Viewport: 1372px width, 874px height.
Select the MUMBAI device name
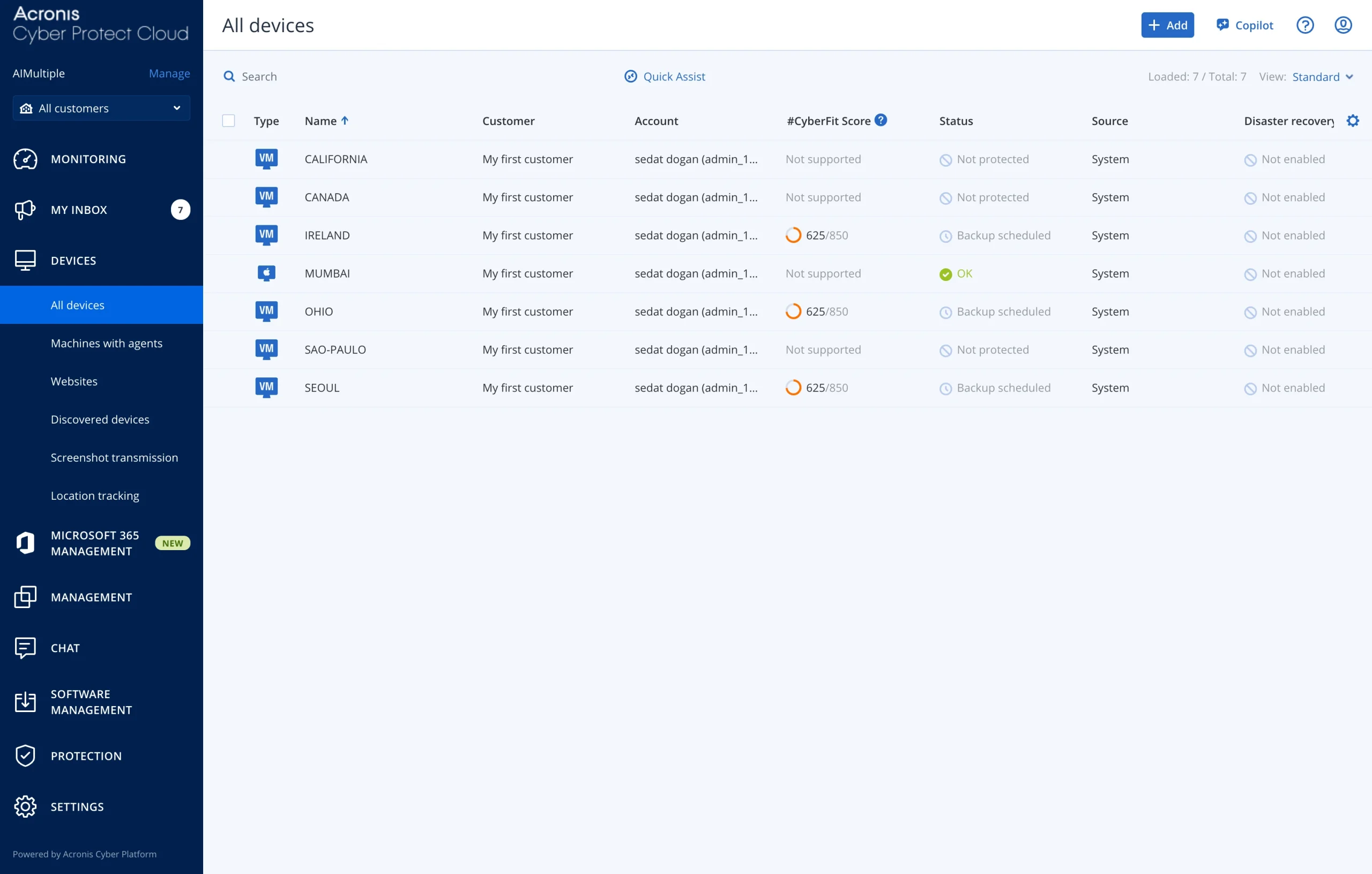coord(327,273)
